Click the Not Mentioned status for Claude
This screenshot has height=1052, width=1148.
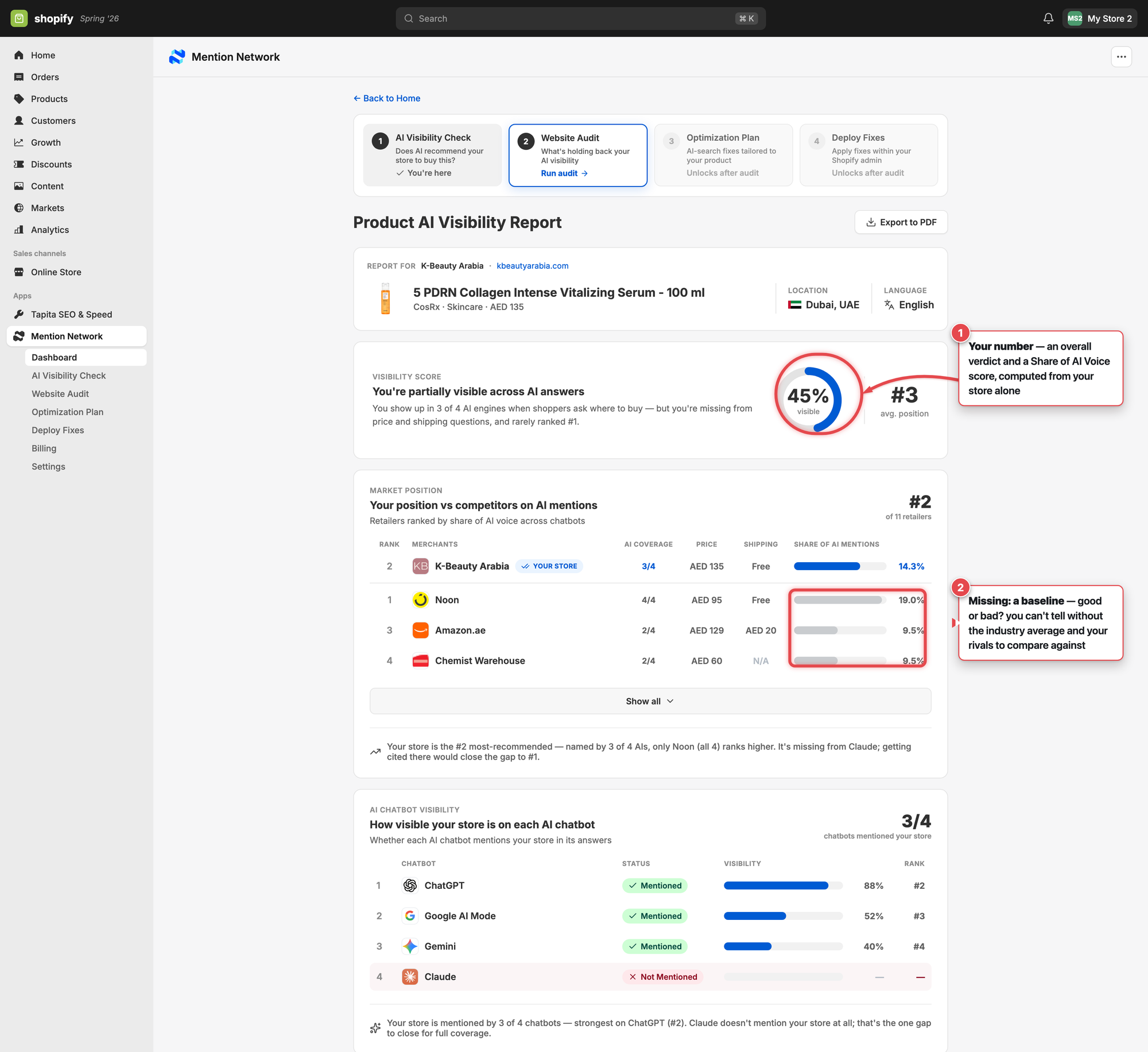click(x=662, y=977)
